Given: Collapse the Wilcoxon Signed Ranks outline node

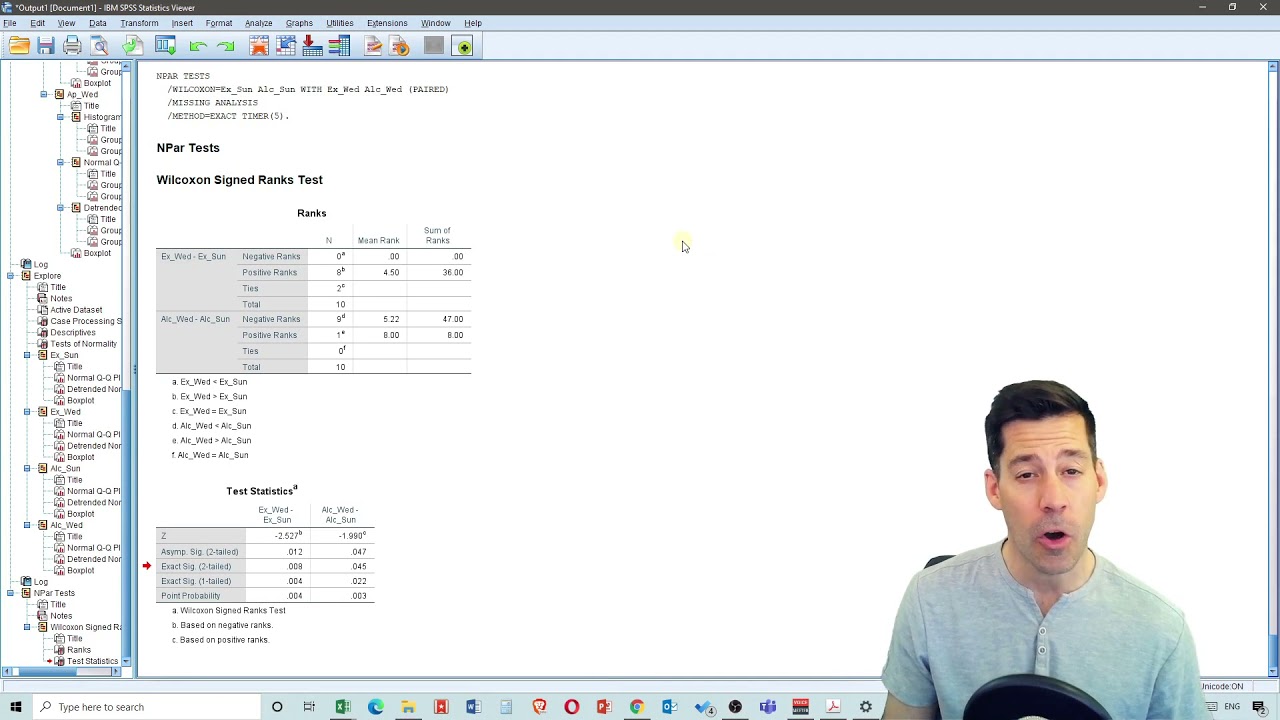Looking at the screenshot, I should [x=27, y=627].
